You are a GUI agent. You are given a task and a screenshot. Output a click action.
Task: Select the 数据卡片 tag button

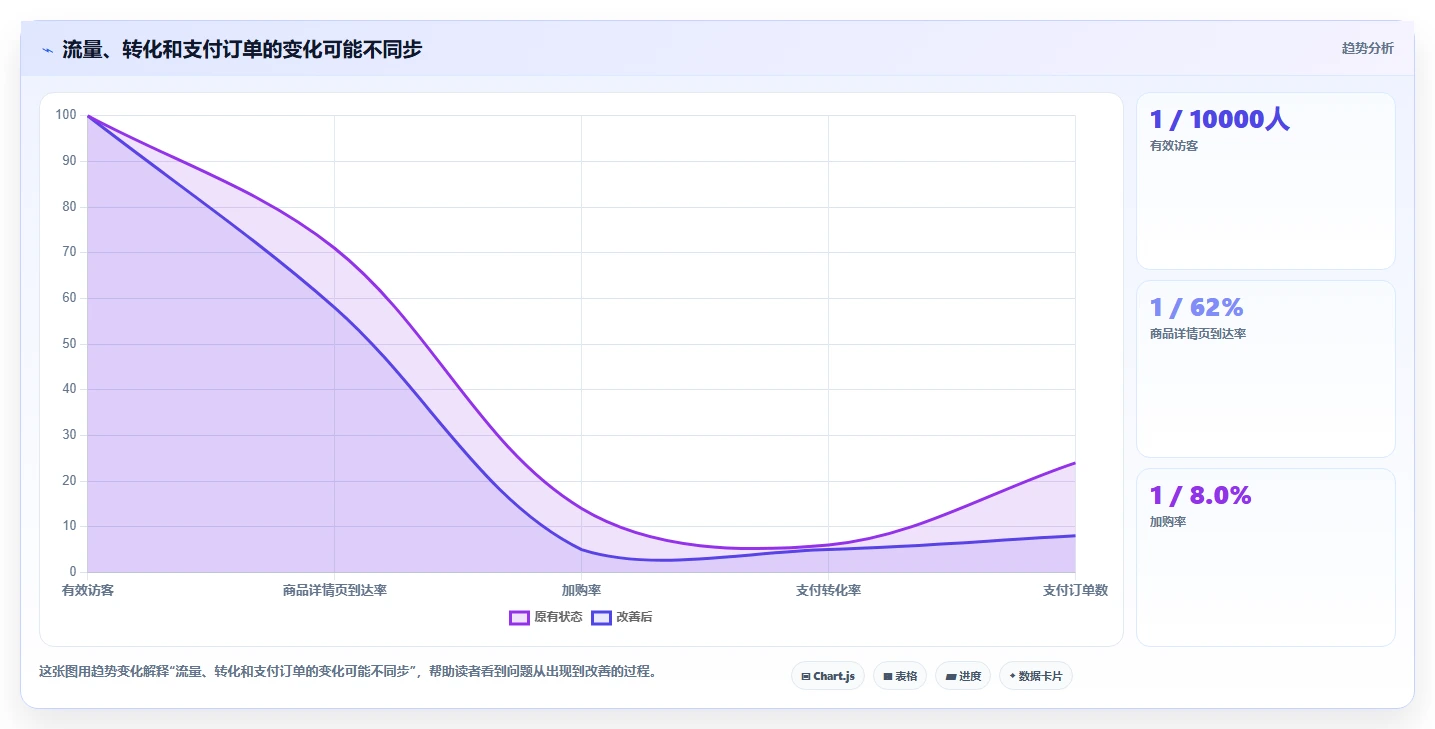click(1036, 676)
